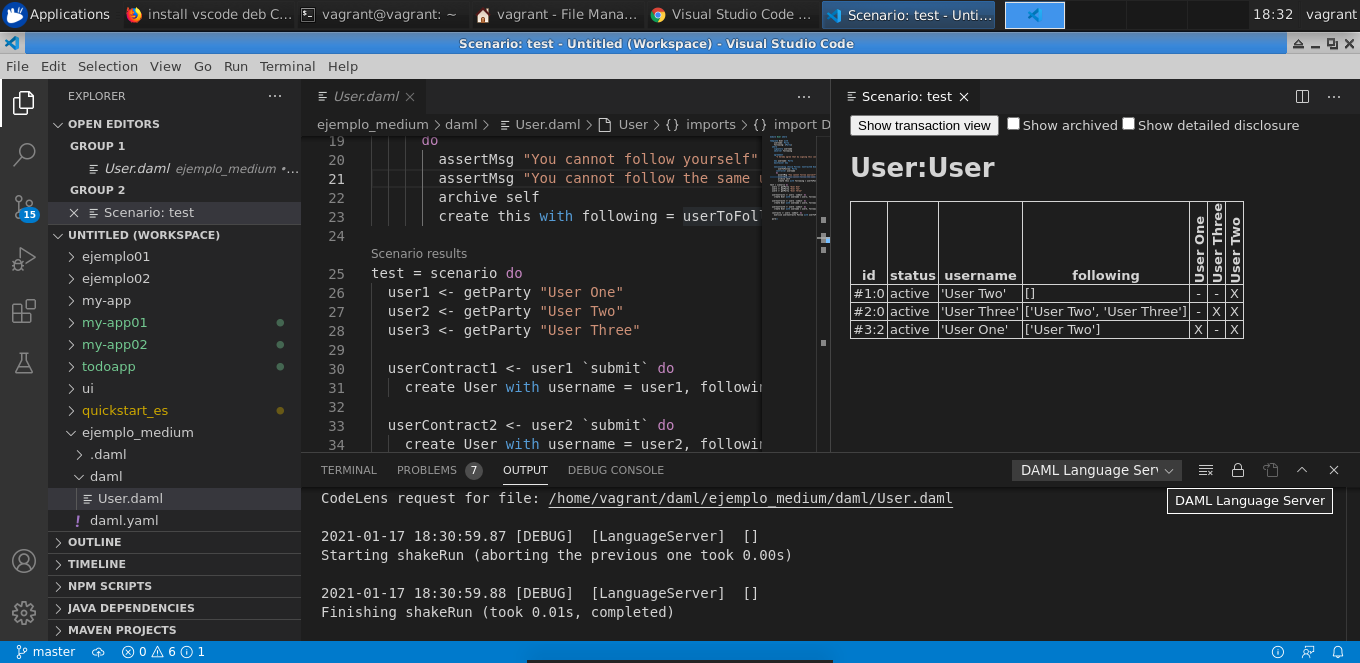Expand the my-app01 folder
This screenshot has height=663, width=1360.
[x=174, y=323]
